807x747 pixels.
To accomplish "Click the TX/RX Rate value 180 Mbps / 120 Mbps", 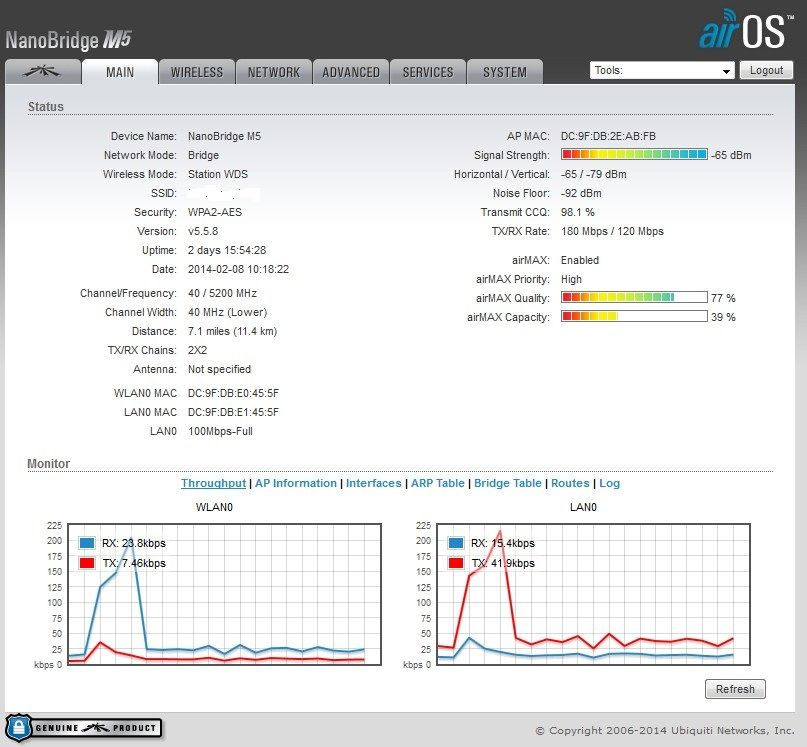I will tap(612, 231).
